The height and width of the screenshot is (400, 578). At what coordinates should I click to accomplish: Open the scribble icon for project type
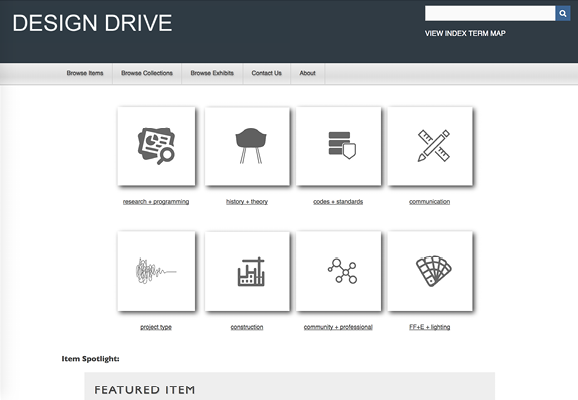pos(156,271)
